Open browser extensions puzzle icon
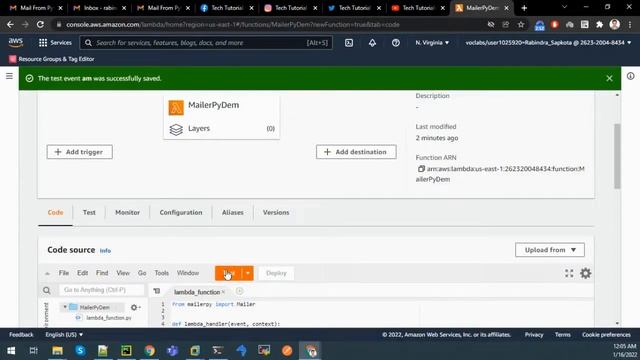Image resolution: width=640 pixels, height=360 pixels. click(599, 24)
